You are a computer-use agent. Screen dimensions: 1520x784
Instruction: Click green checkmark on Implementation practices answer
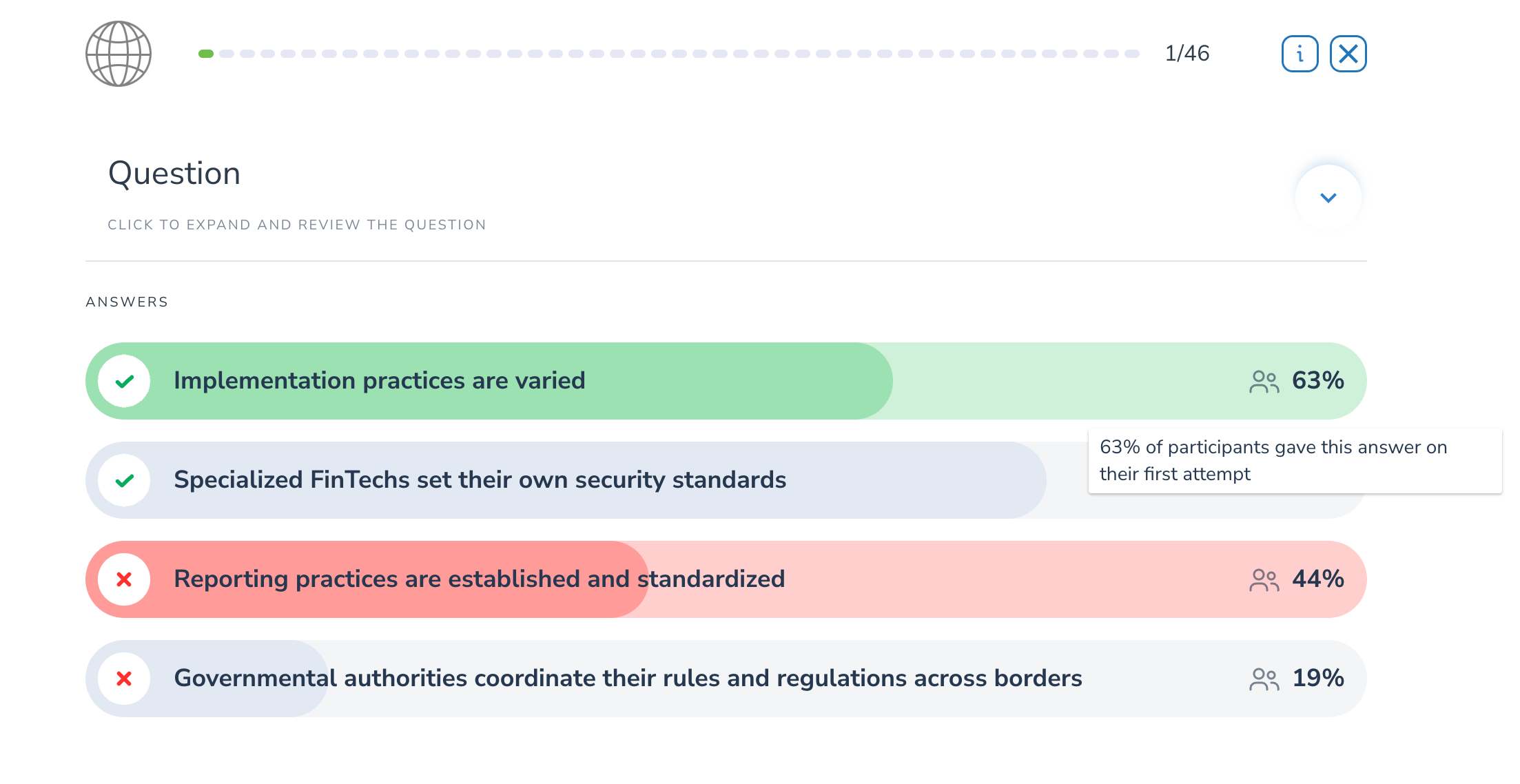(x=124, y=382)
